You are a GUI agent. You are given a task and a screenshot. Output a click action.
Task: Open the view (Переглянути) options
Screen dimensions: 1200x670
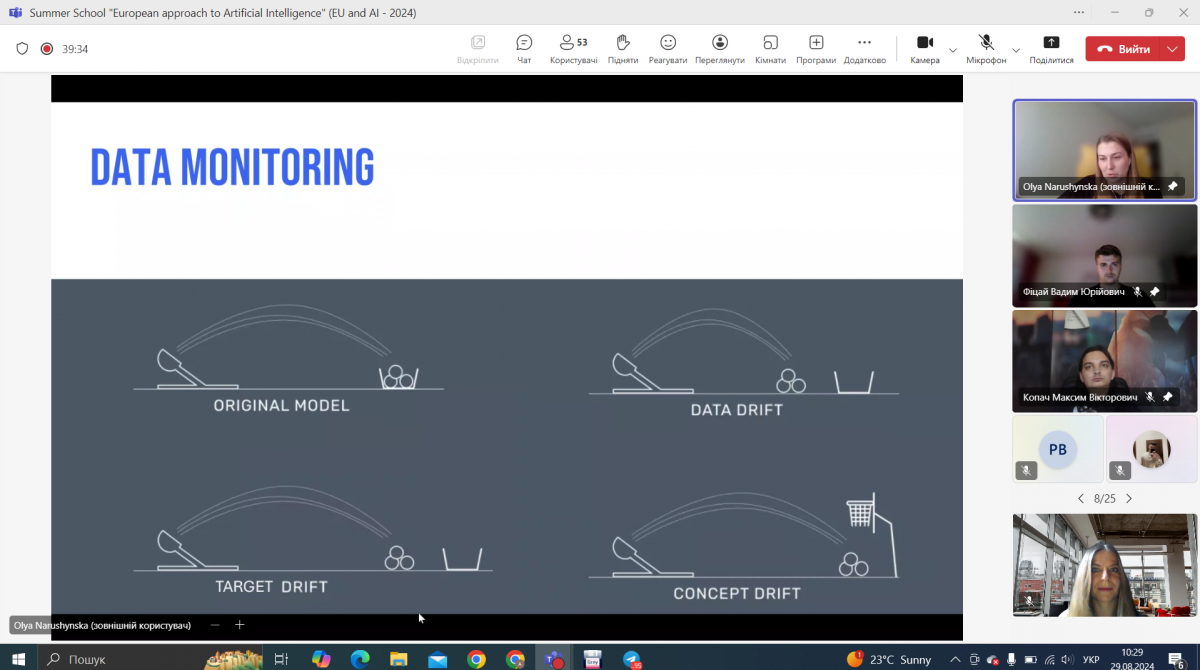[720, 48]
